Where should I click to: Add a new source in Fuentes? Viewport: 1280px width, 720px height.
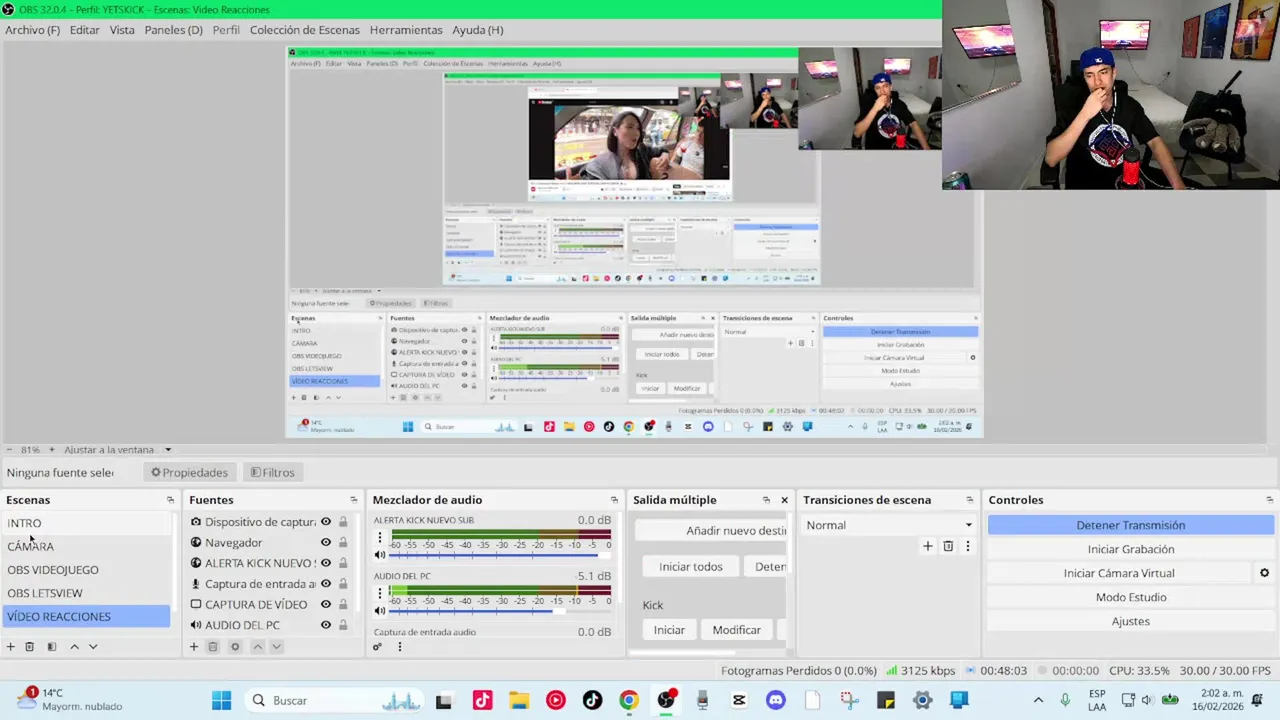click(194, 647)
